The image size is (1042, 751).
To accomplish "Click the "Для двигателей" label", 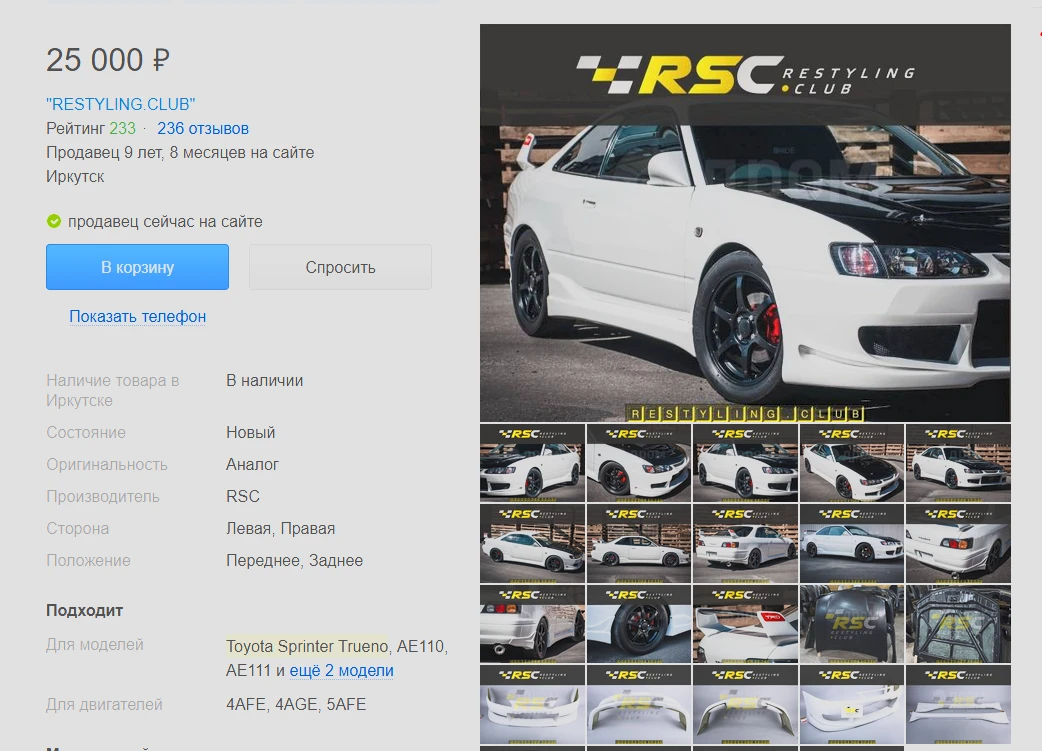I will coord(104,704).
